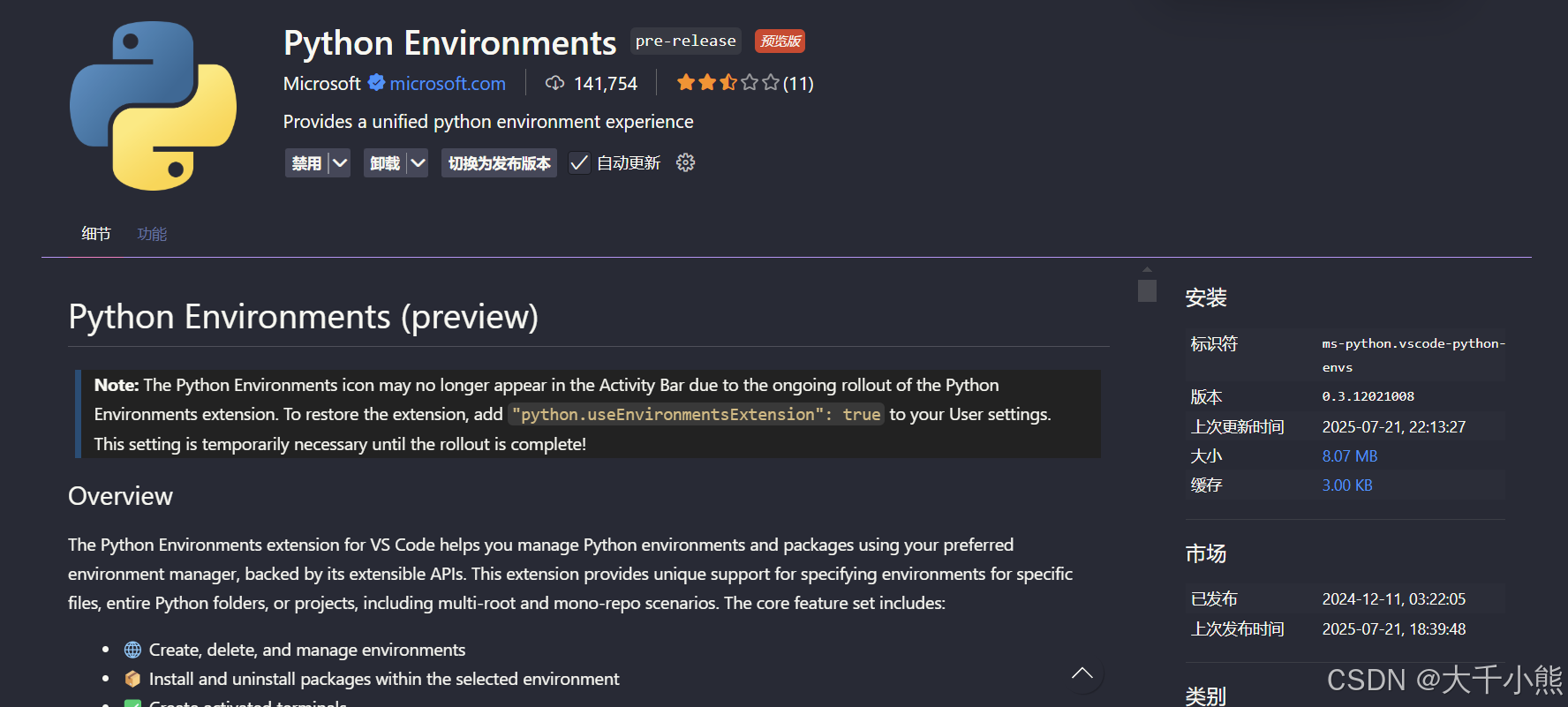1568x707 pixels.
Task: Toggle the 自动更新 auto-update checkbox
Action: point(579,163)
